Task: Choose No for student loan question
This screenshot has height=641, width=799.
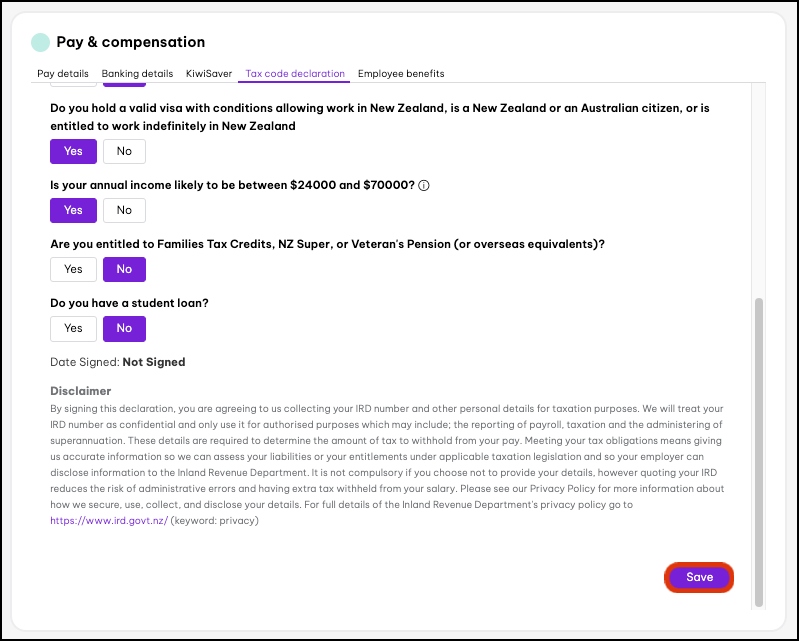Action: point(124,328)
